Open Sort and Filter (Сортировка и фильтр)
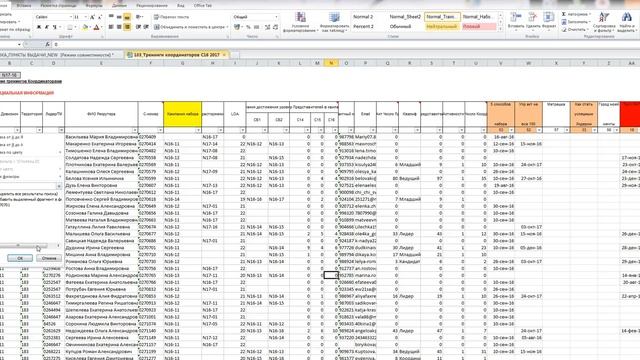 pos(604,22)
